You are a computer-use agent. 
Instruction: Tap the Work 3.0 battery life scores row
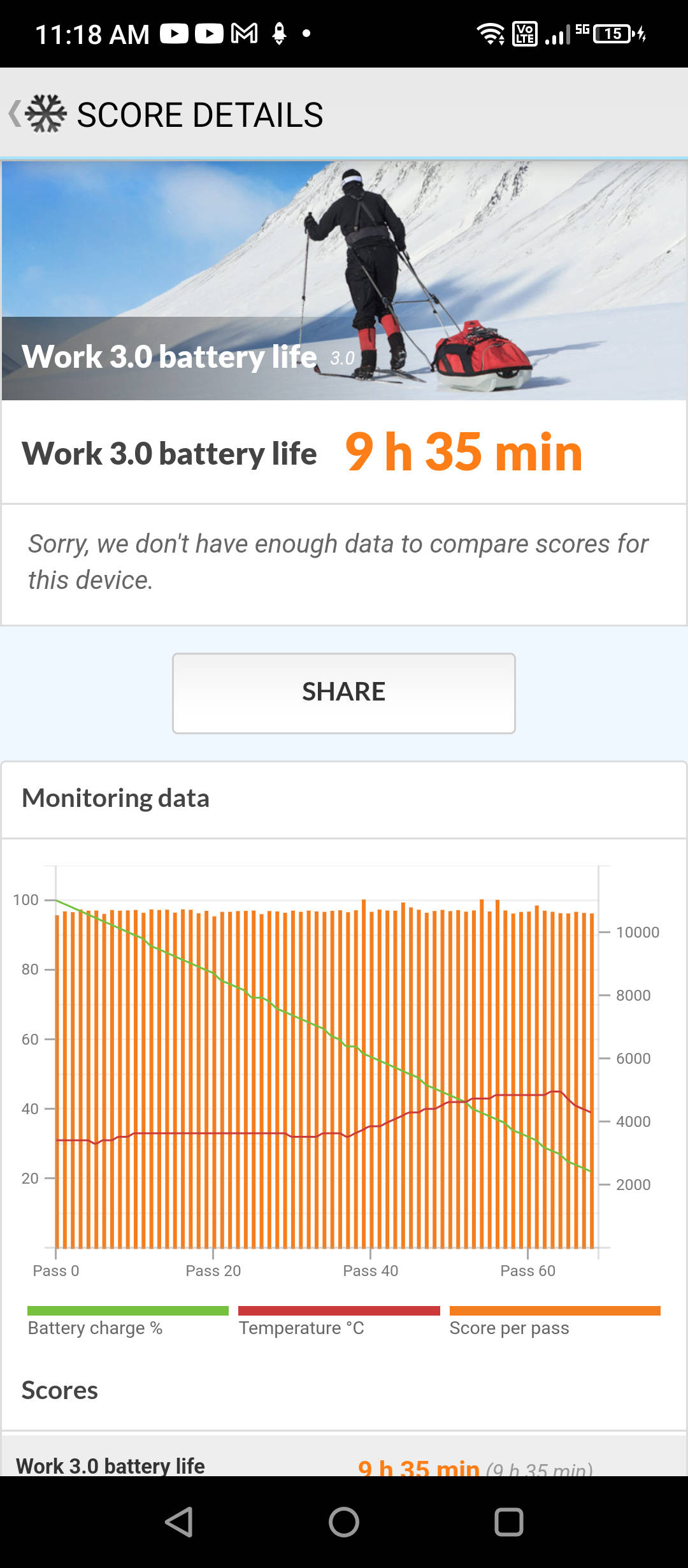point(344,1465)
